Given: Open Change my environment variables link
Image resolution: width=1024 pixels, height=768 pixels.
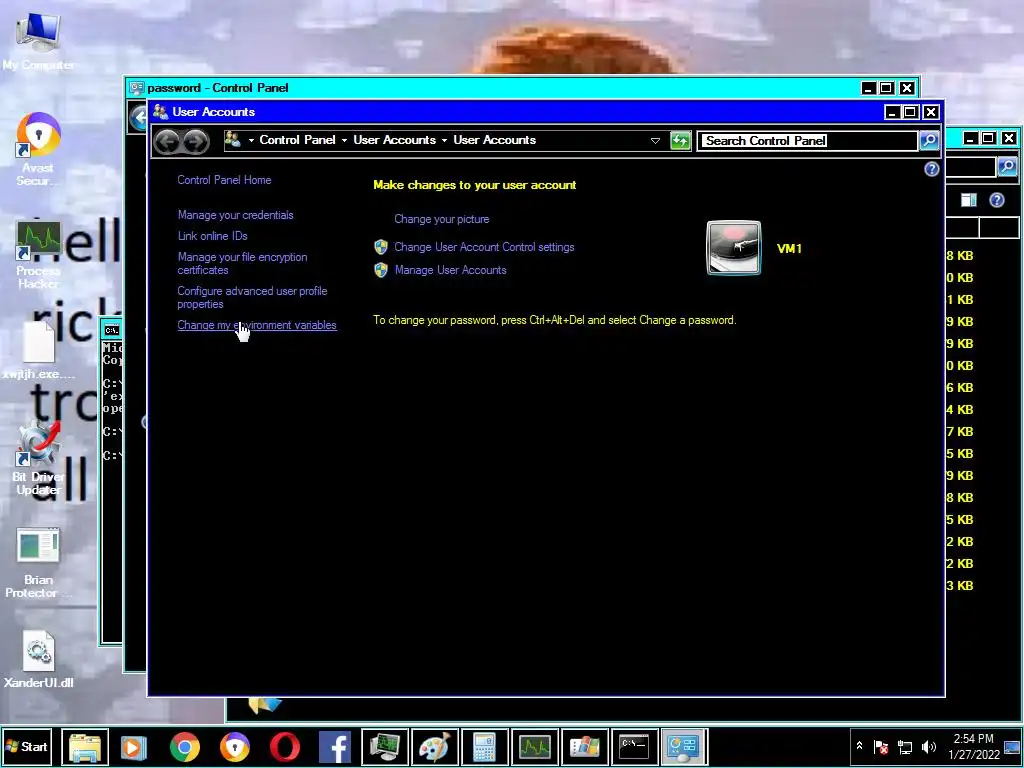Looking at the screenshot, I should pyautogui.click(x=257, y=325).
